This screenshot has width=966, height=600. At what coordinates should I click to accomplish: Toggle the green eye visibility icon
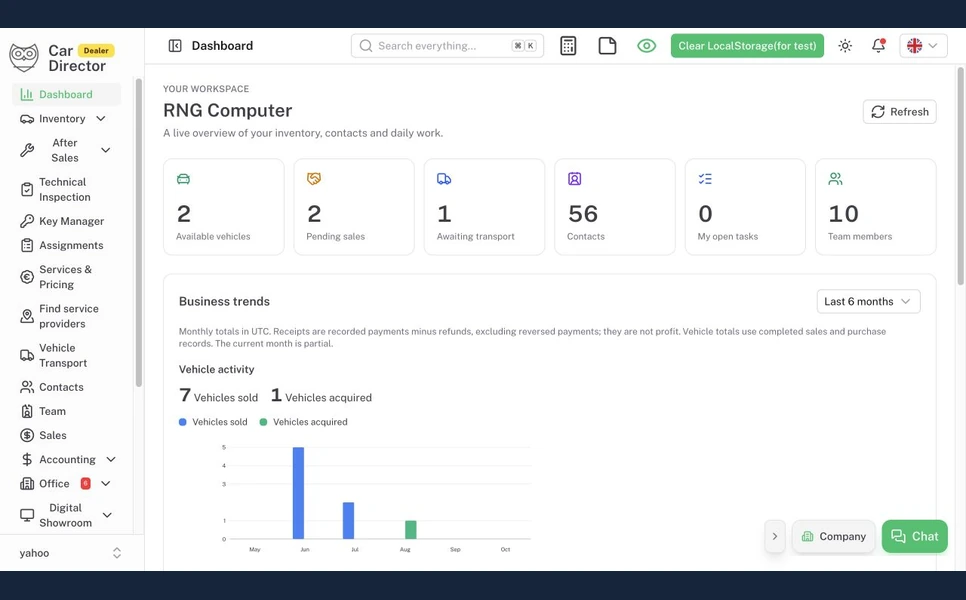pos(646,46)
